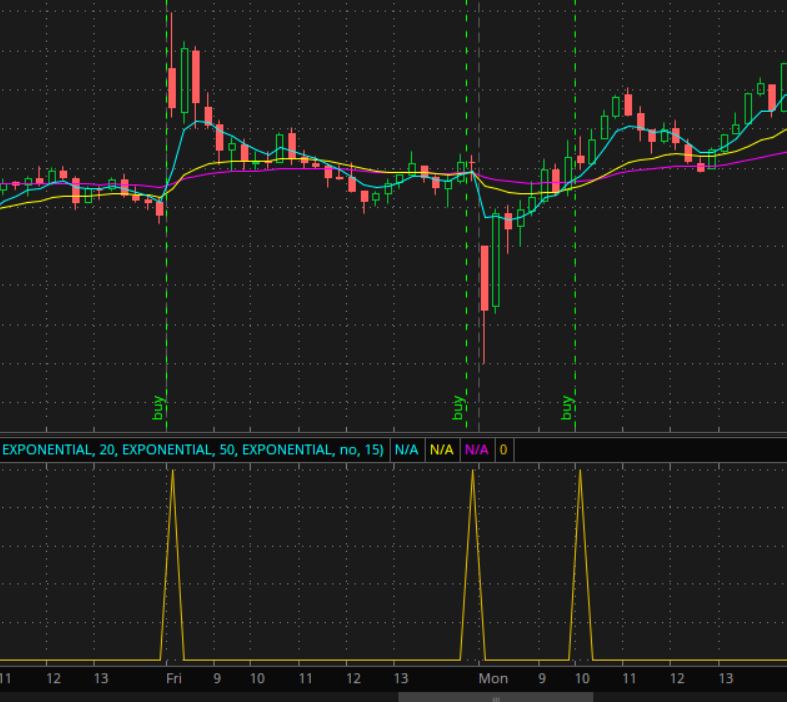The image size is (787, 702).
Task: Click the Mon label on time axis
Action: click(x=492, y=678)
